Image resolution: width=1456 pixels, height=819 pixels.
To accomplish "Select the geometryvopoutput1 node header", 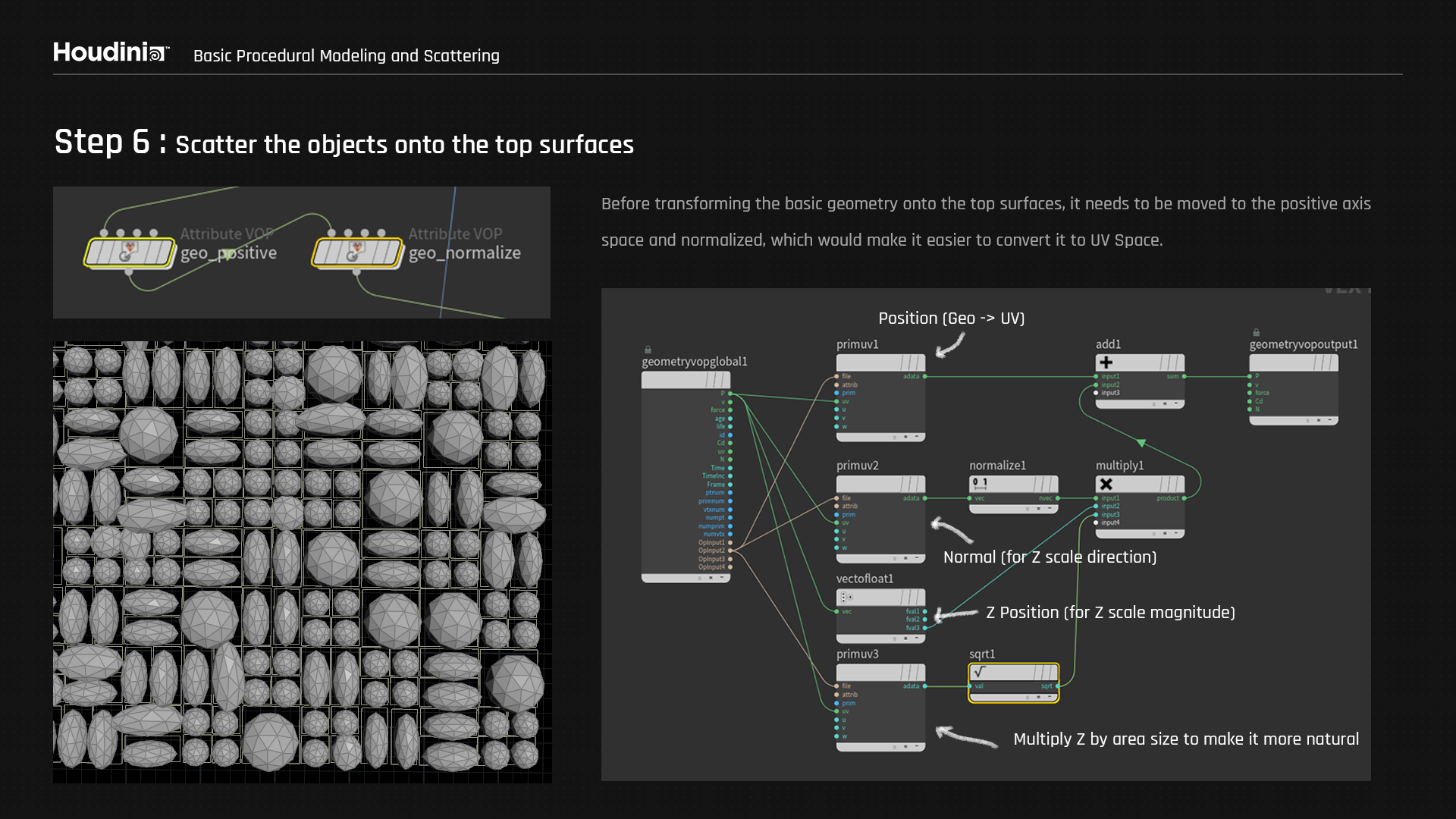I will coord(1294,362).
